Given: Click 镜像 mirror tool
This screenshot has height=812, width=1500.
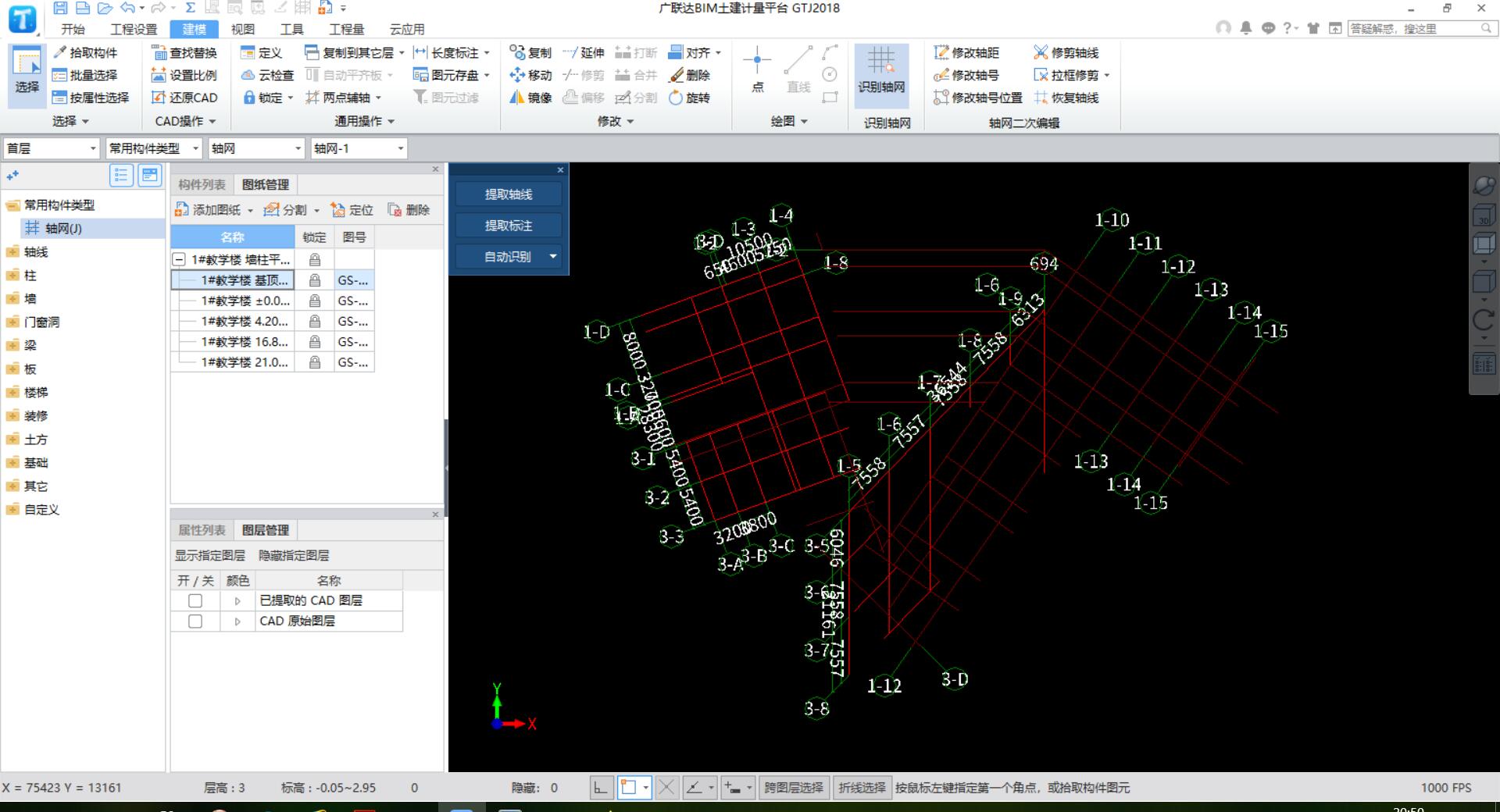Looking at the screenshot, I should [530, 98].
